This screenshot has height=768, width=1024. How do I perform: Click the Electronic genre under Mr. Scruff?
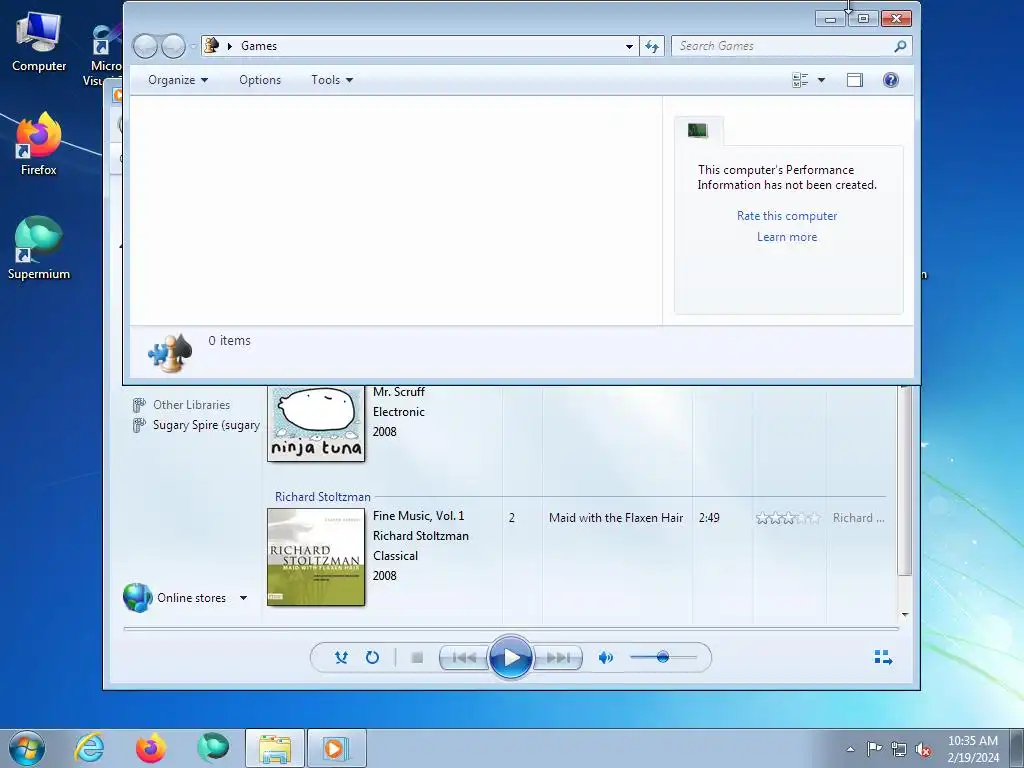[399, 412]
